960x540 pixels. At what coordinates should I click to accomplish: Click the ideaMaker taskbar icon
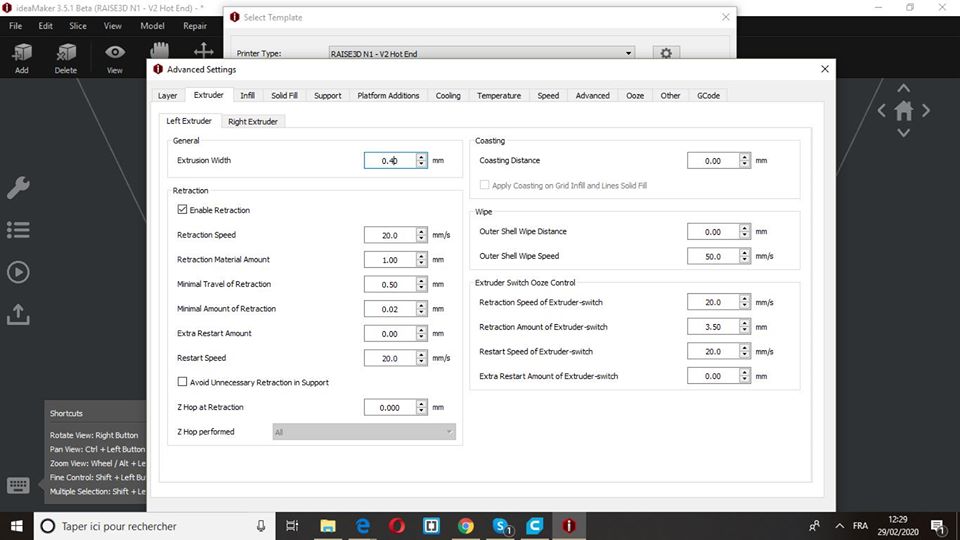[x=569, y=526]
